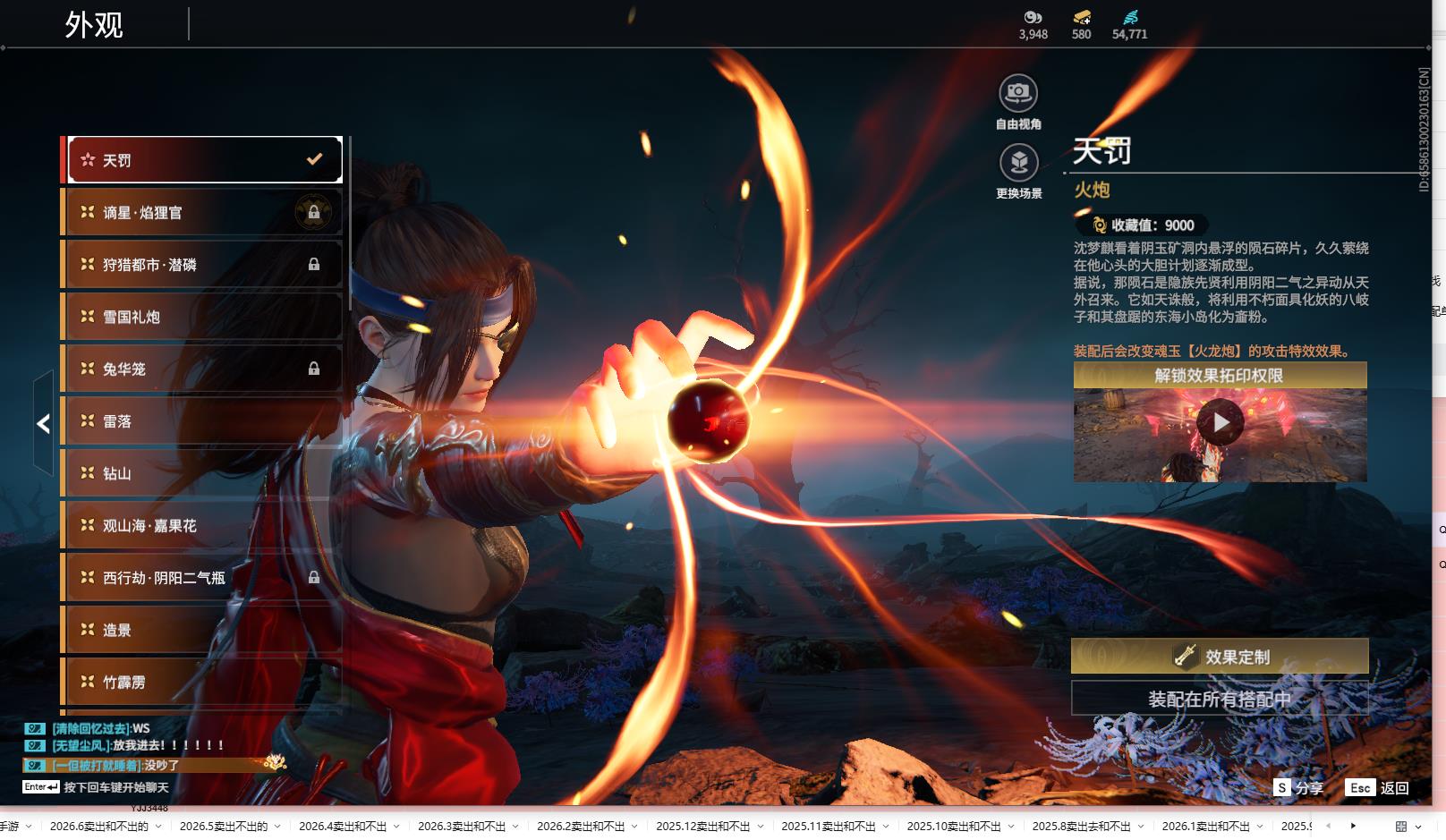
Task: Click the 54,771 currency amount
Action: point(1129,34)
